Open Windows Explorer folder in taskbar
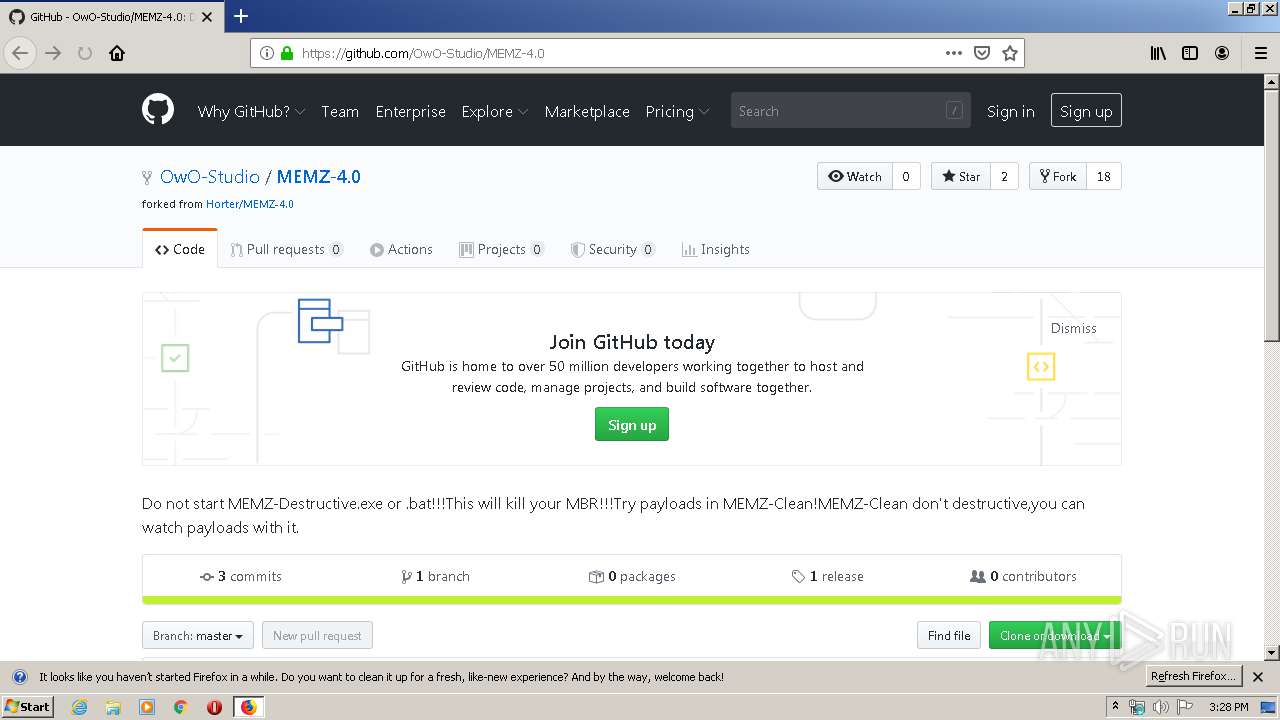 113,707
